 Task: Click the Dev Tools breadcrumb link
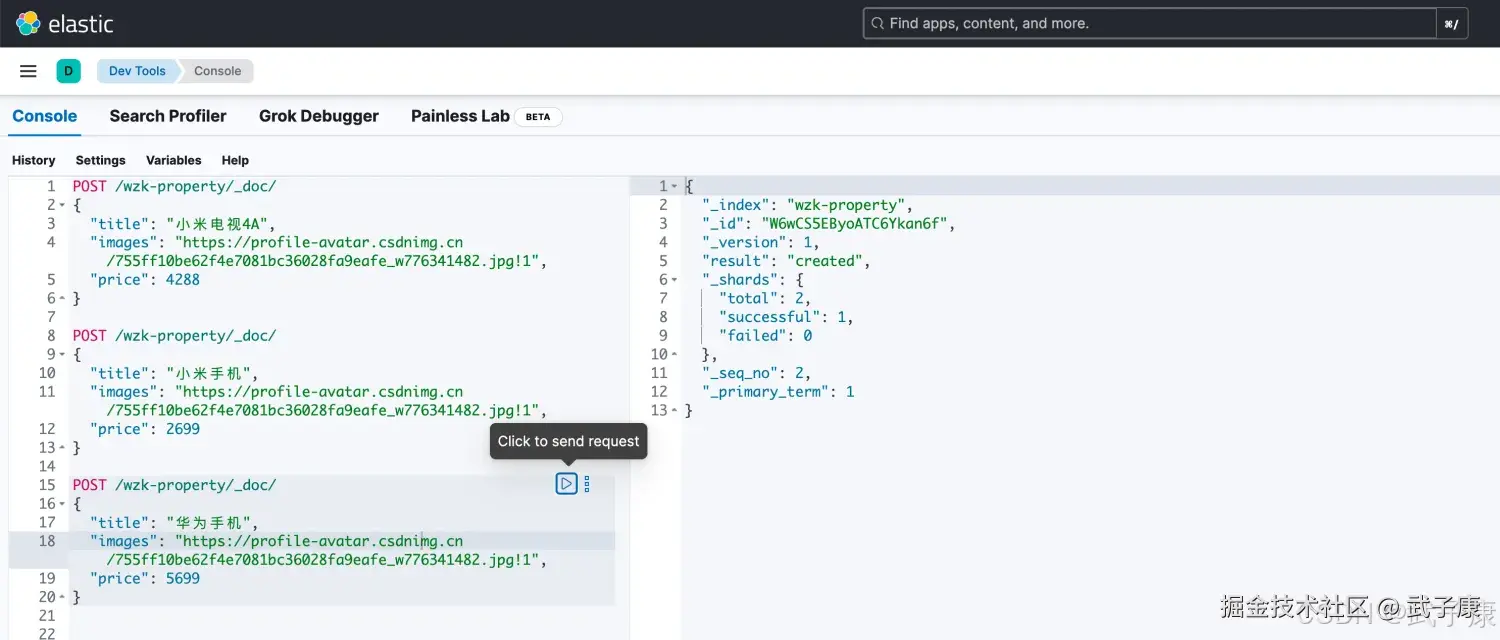[137, 70]
